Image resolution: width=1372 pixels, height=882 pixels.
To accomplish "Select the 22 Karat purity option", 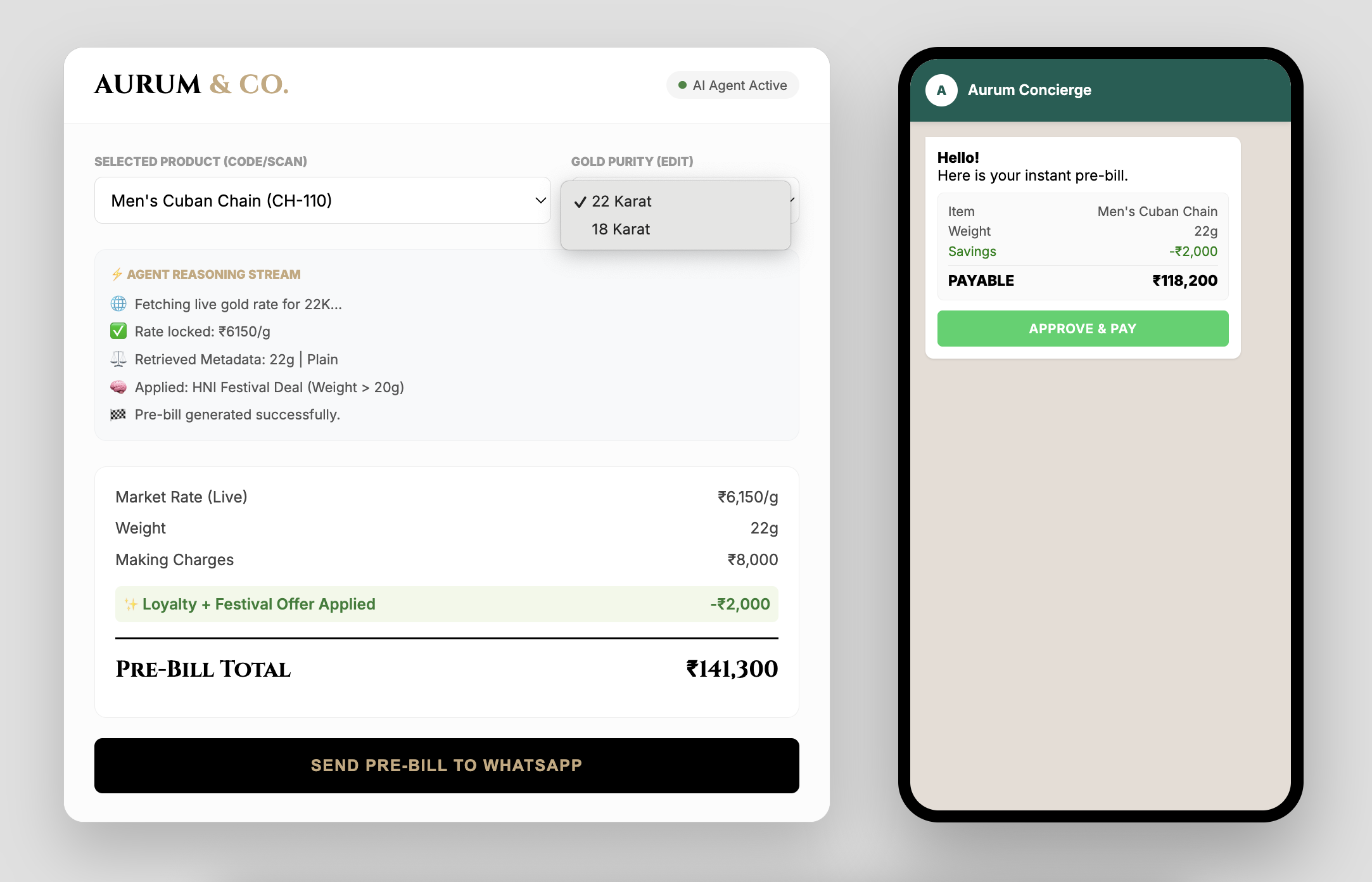I will click(621, 201).
